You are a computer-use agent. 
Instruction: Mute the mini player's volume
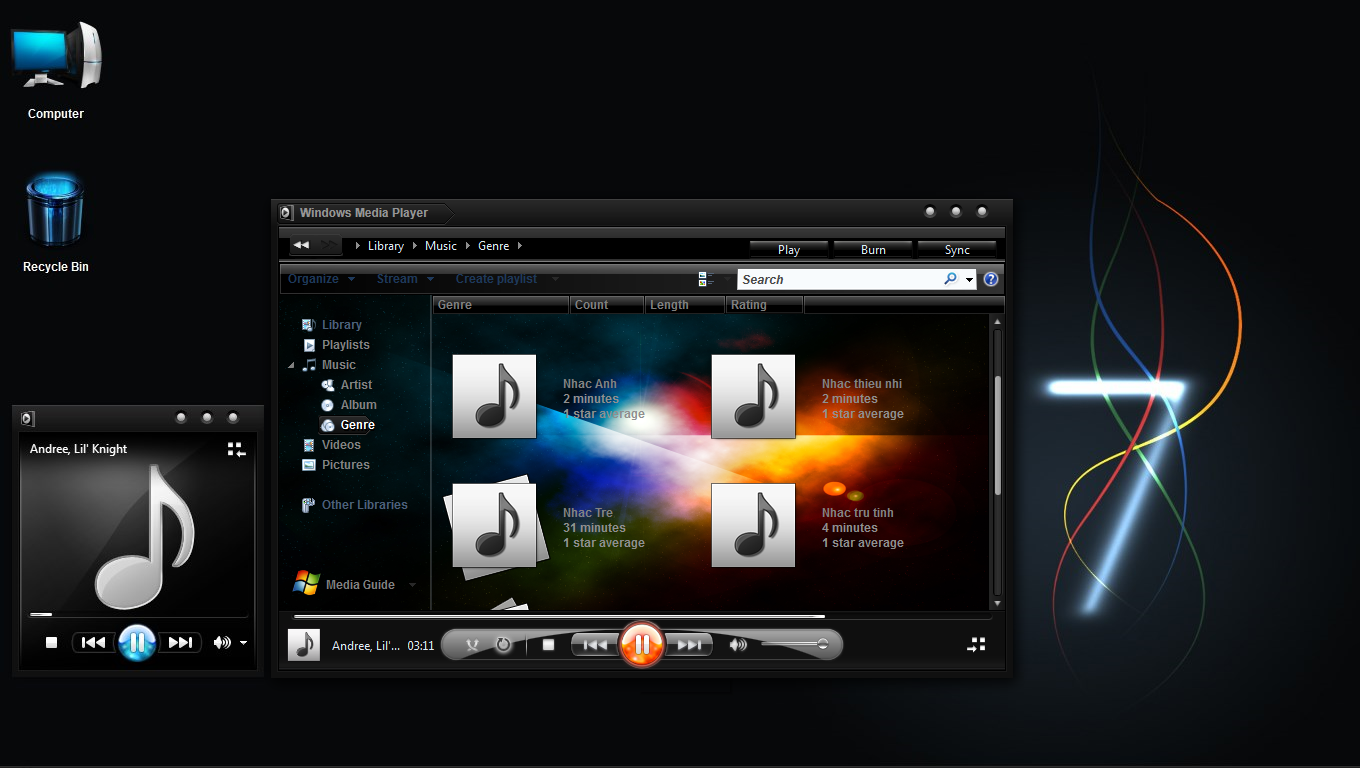222,643
